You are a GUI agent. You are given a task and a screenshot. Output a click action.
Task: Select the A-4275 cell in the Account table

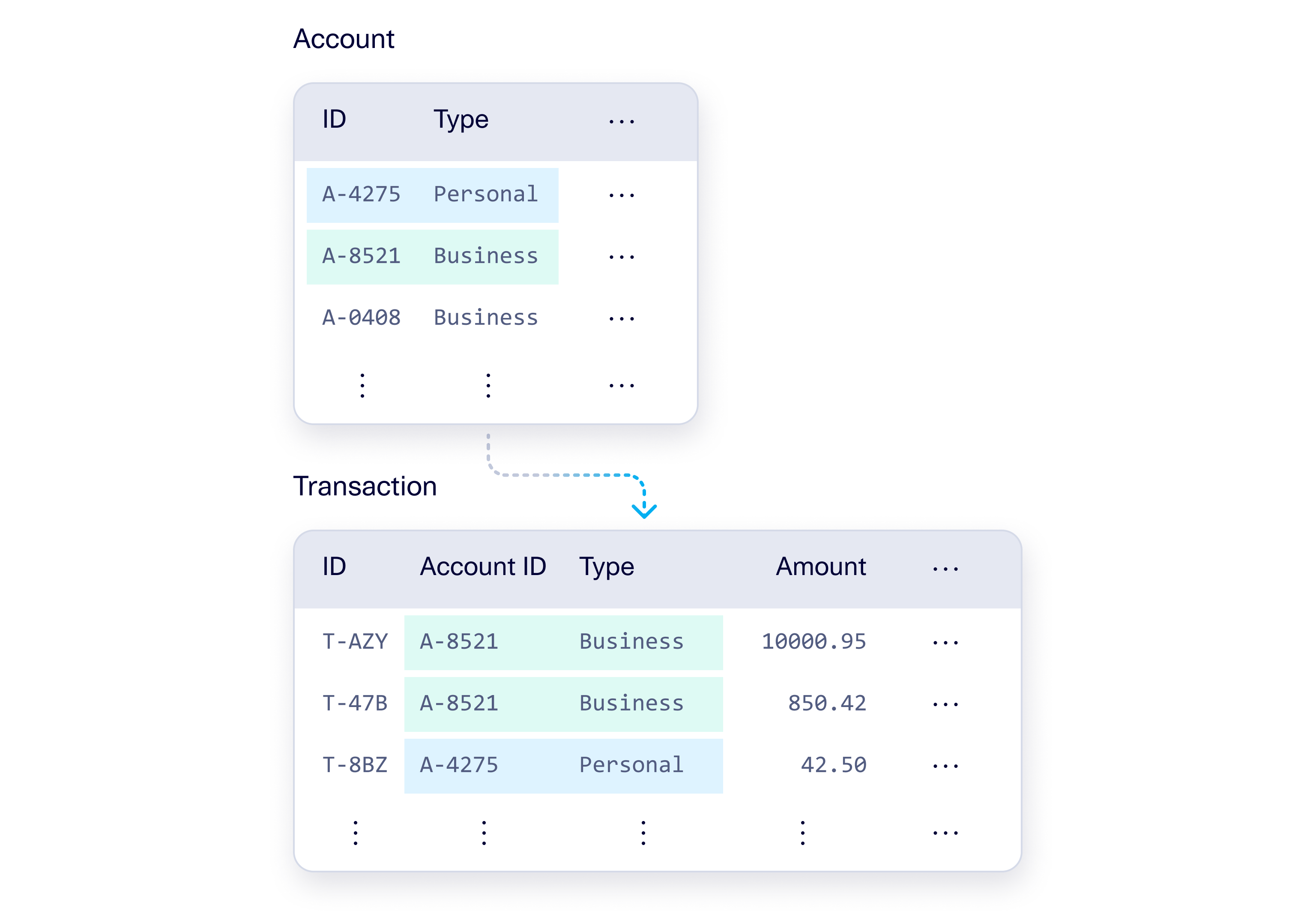pyautogui.click(x=361, y=195)
